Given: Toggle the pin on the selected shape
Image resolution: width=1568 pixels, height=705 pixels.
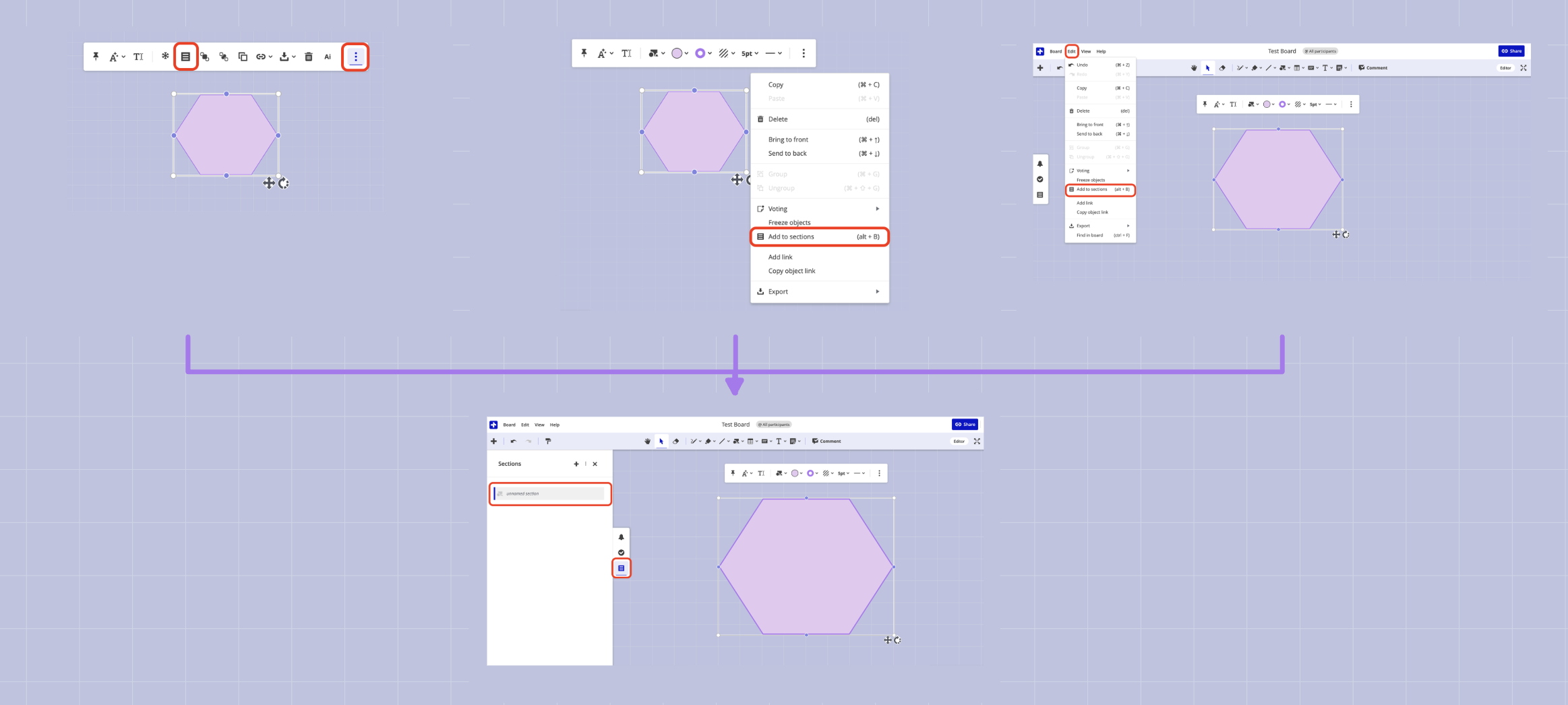Looking at the screenshot, I should tap(95, 57).
